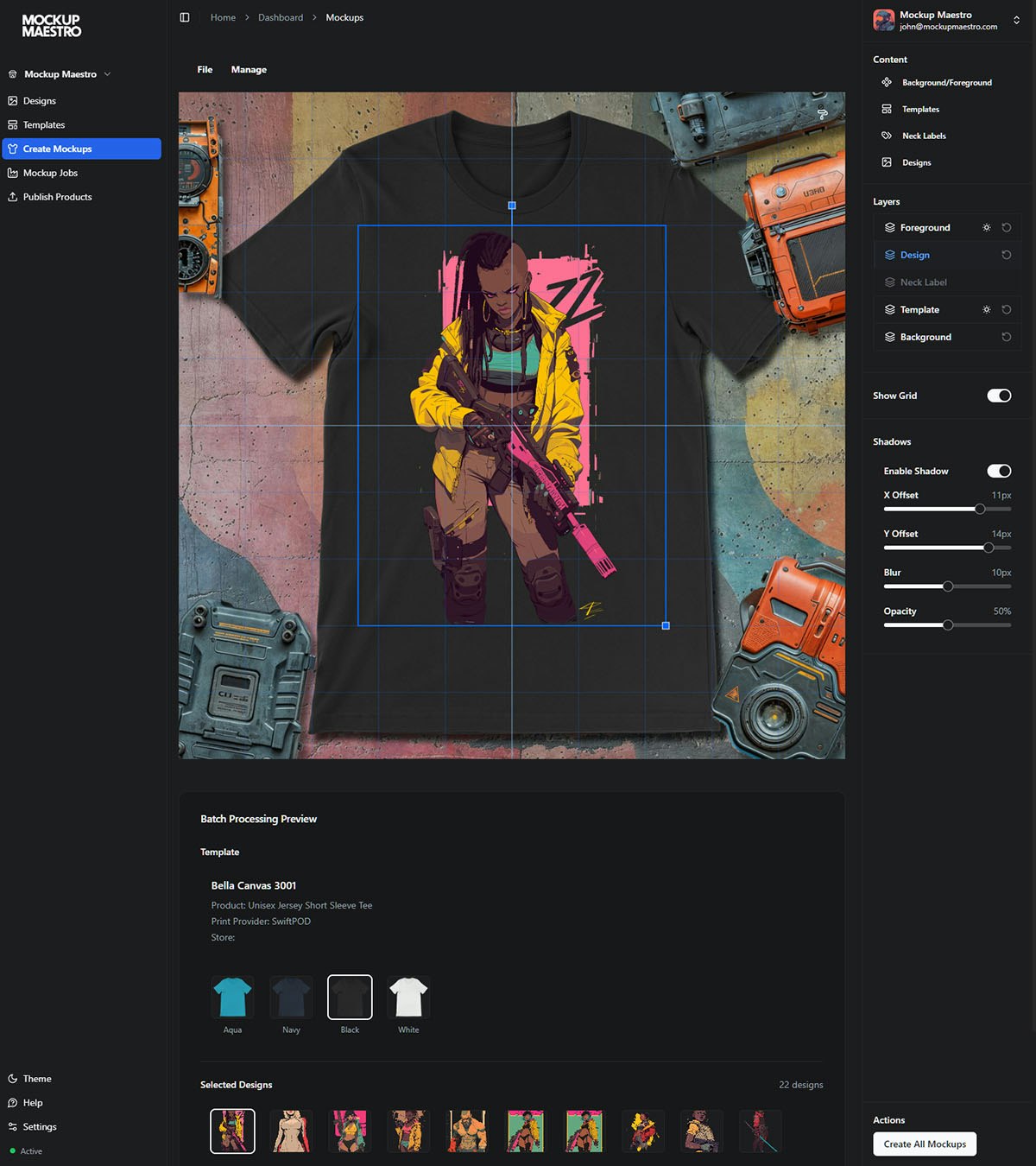Select the Black shirt color
The image size is (1036, 1166).
tap(350, 997)
